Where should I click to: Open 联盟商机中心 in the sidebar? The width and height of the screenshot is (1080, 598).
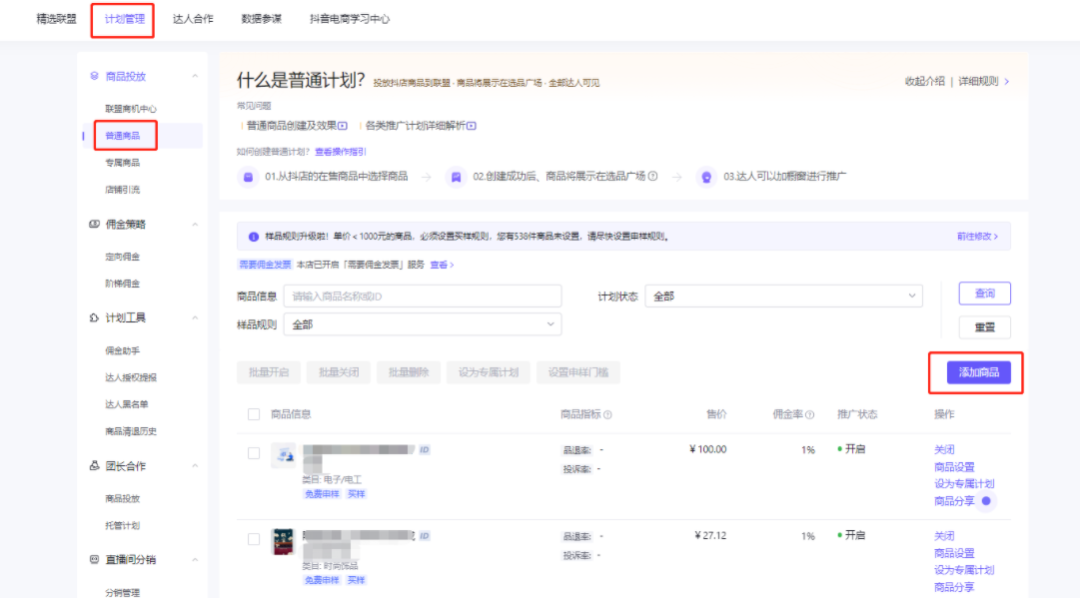(130, 109)
